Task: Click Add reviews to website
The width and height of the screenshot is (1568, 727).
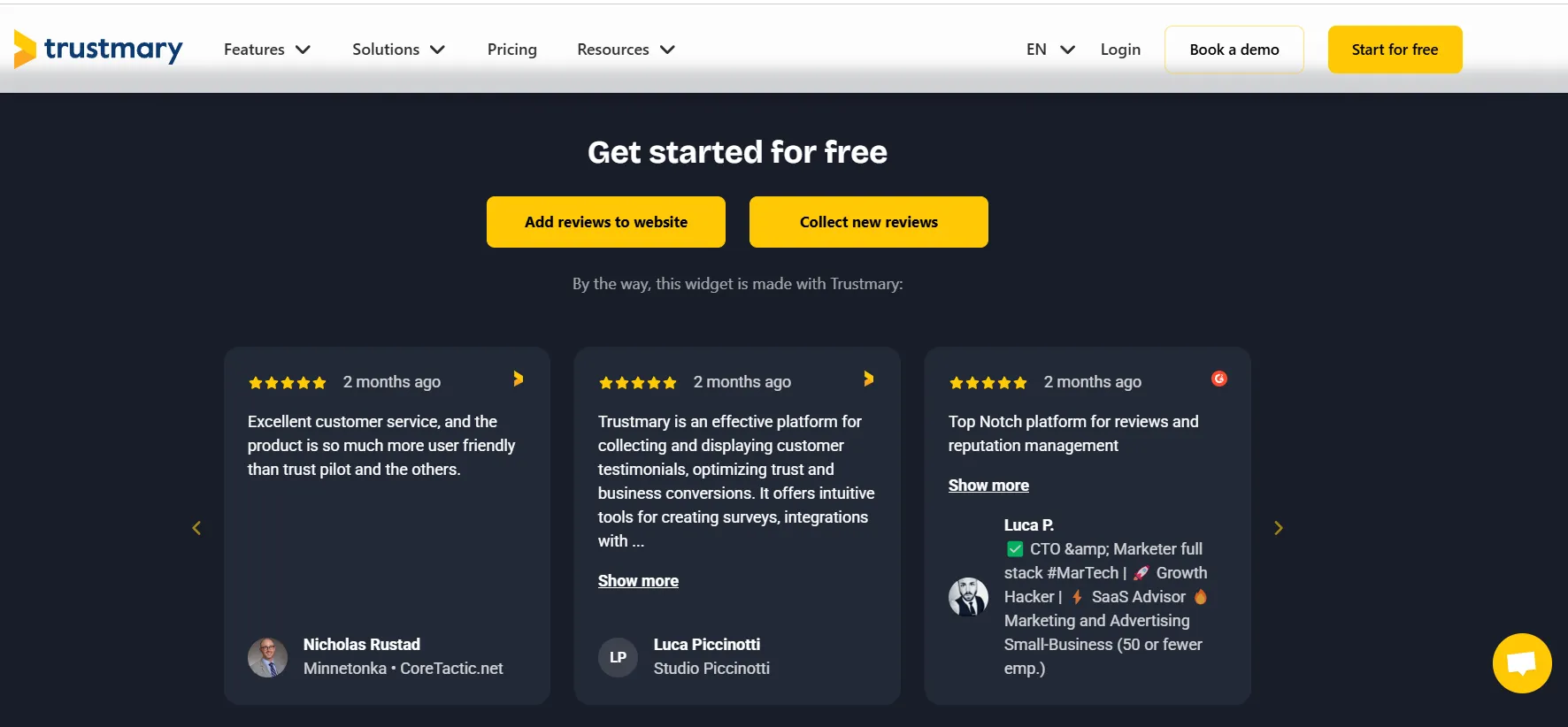Action: [605, 222]
